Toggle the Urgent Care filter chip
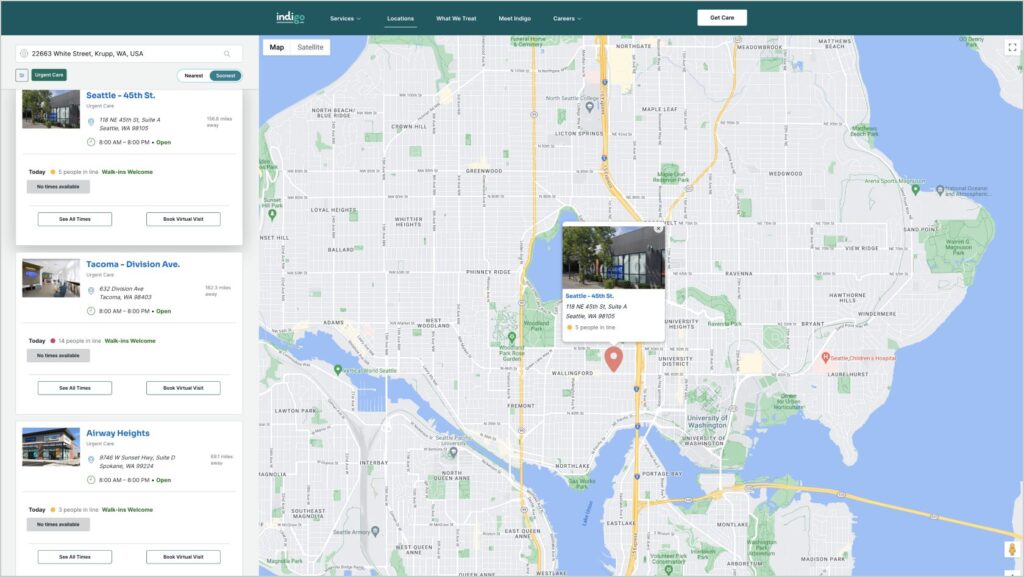The width and height of the screenshot is (1024, 577). tap(49, 75)
